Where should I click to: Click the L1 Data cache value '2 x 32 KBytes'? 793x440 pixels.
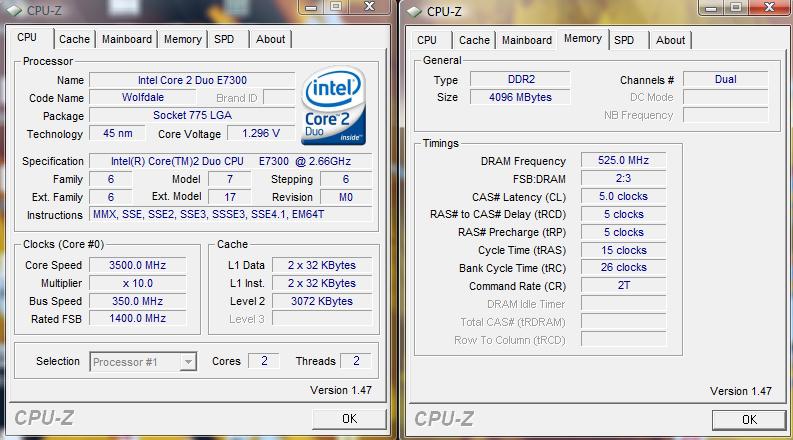click(x=322, y=265)
